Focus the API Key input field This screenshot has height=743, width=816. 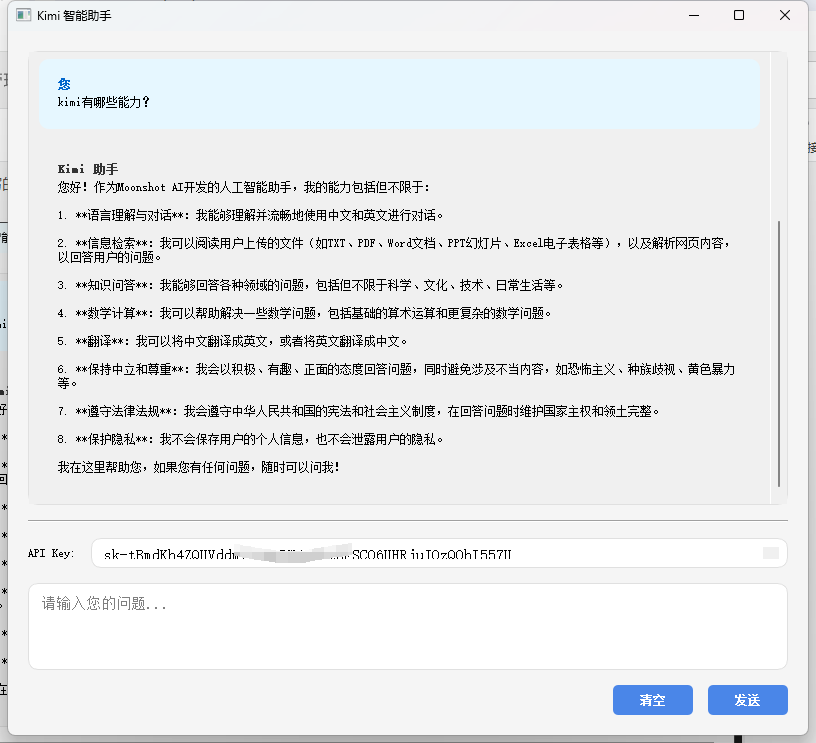pos(439,553)
